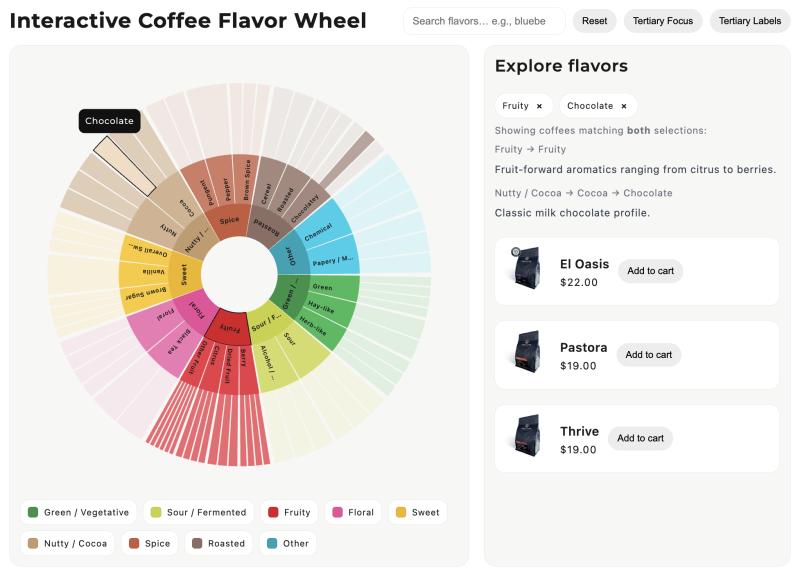Toggle the Floral legend chip

pyautogui.click(x=351, y=512)
